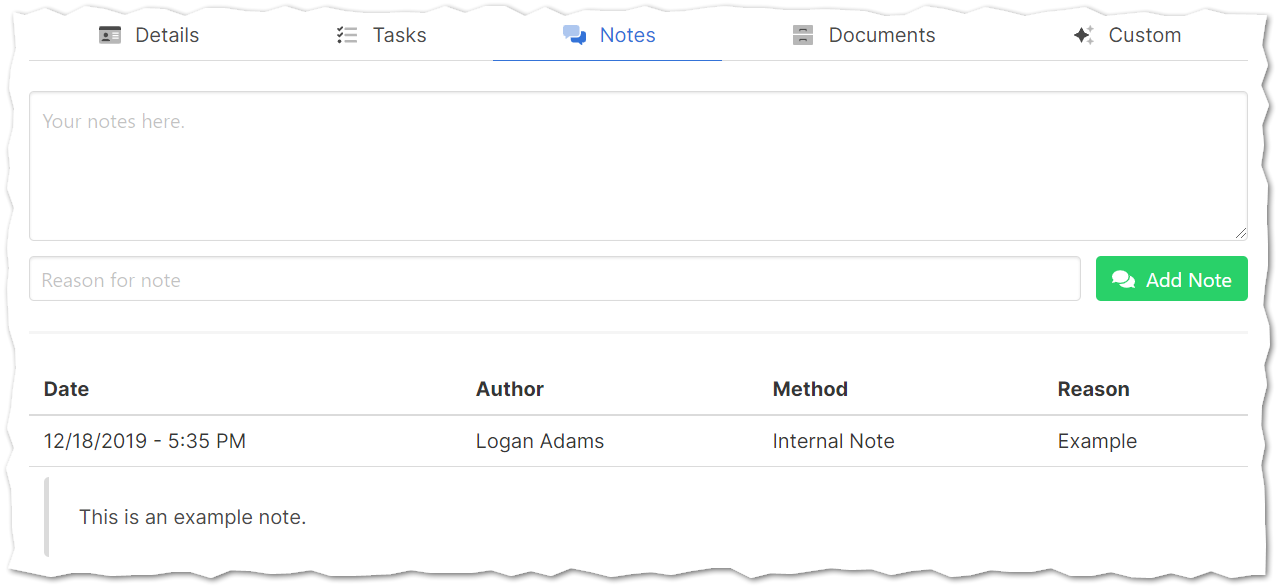The image size is (1280, 588).
Task: Click the green Add Note button
Action: coord(1171,279)
